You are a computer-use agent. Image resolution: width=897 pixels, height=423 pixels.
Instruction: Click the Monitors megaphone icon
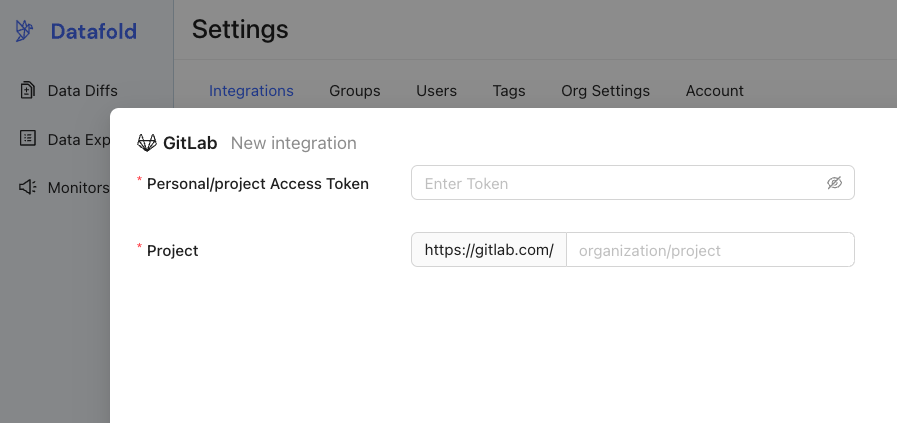27,187
